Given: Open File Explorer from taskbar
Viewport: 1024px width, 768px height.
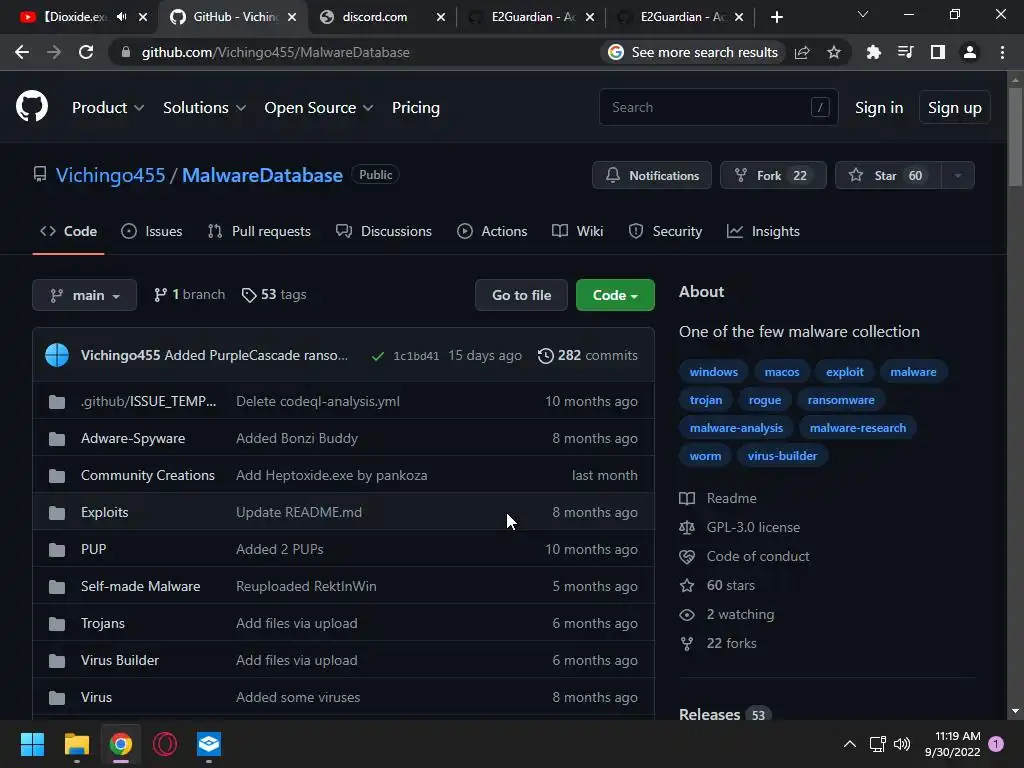Looking at the screenshot, I should tap(76, 744).
